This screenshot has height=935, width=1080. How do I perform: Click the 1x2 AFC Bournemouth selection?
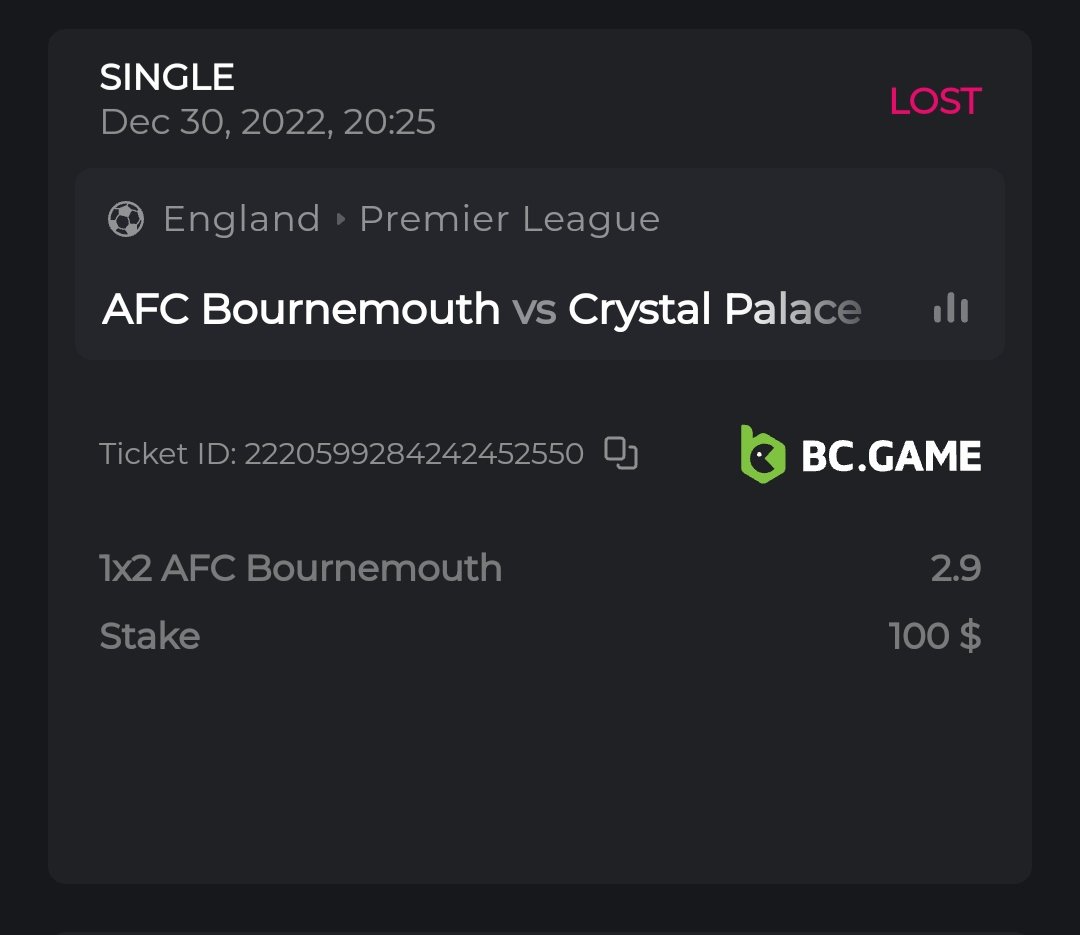(301, 568)
